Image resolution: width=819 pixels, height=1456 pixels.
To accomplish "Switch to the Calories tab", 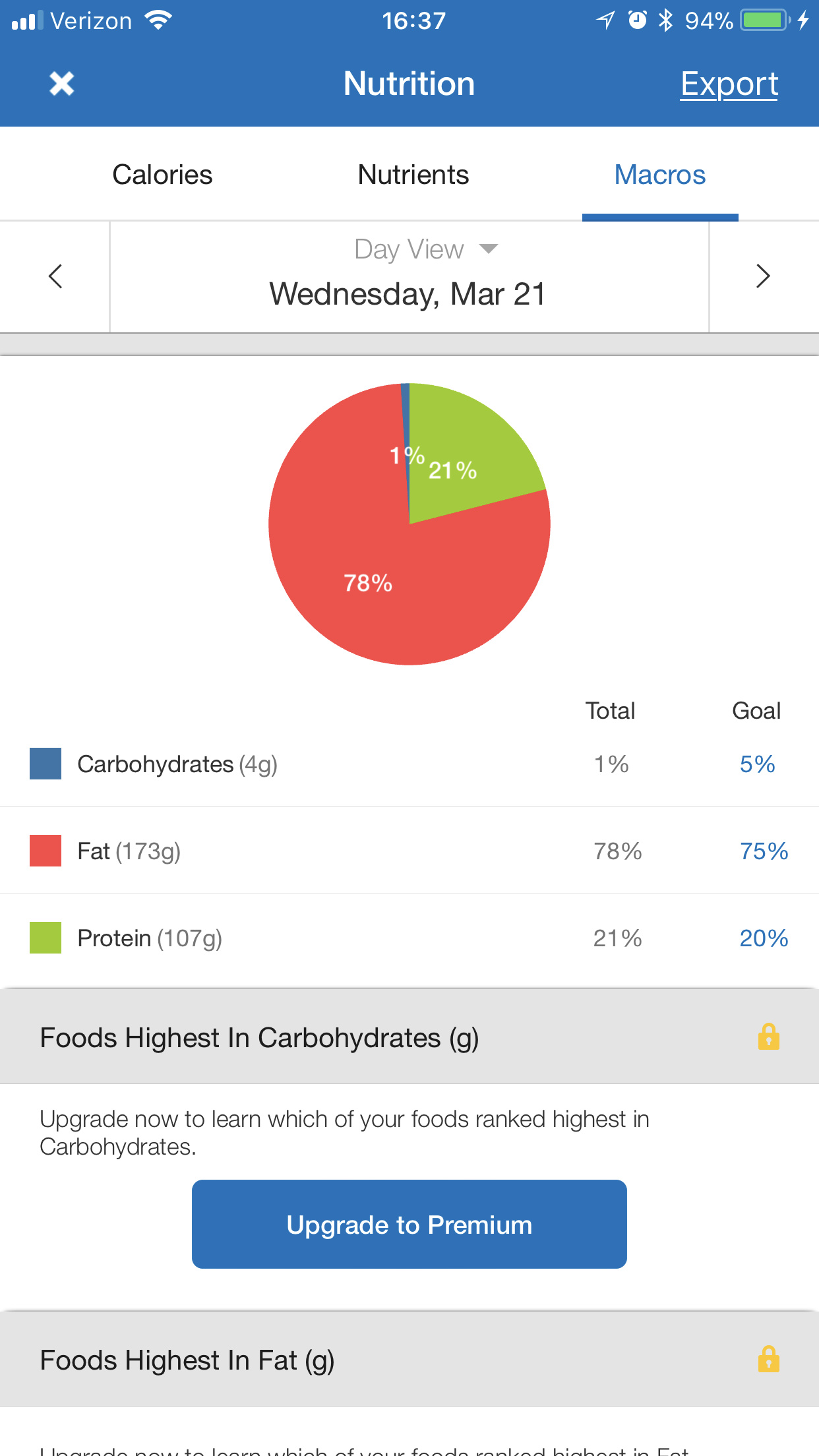I will coord(162,175).
